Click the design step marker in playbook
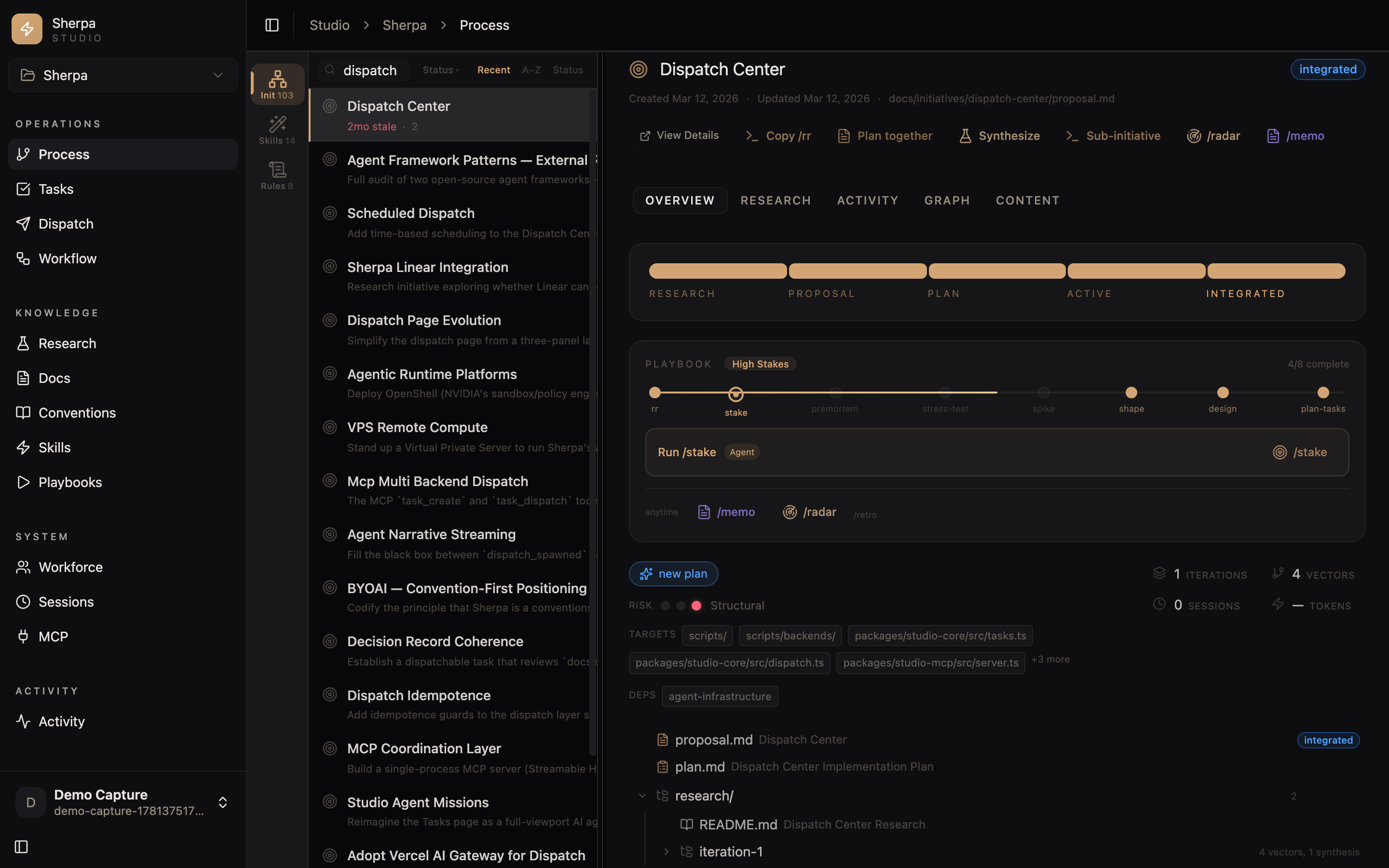The height and width of the screenshot is (868, 1389). 1223,393
